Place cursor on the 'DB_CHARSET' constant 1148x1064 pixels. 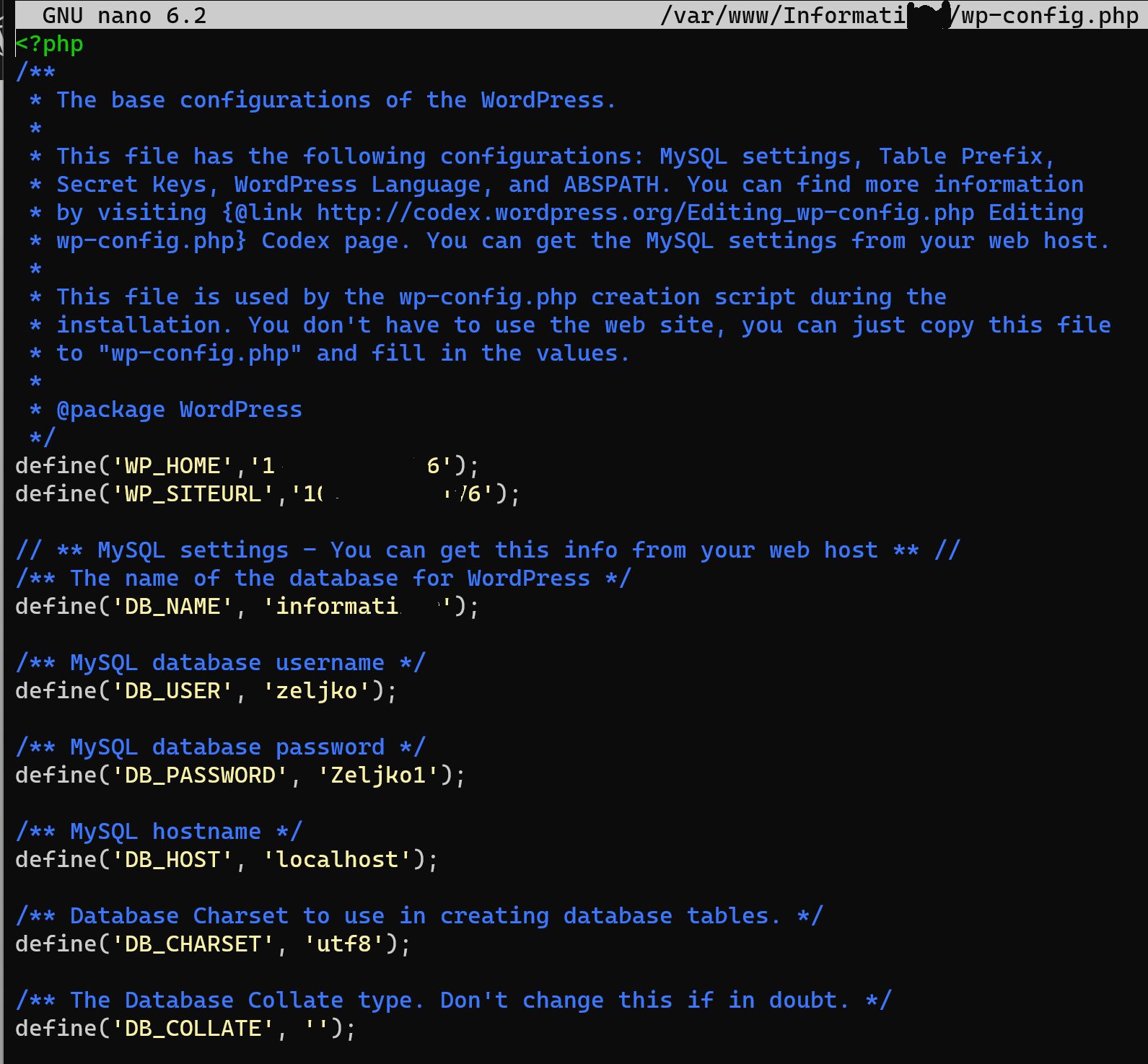[x=193, y=944]
